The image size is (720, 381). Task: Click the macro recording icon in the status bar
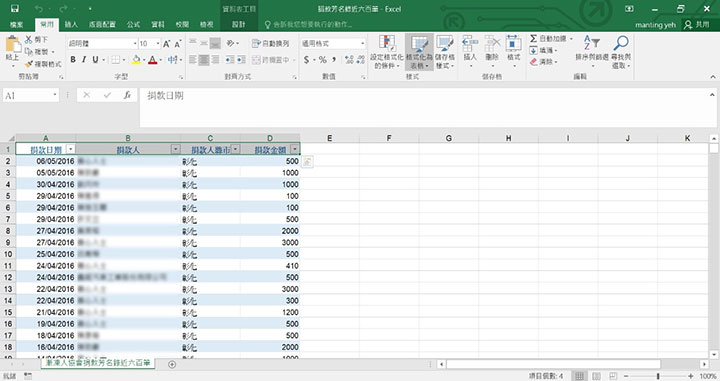point(28,376)
